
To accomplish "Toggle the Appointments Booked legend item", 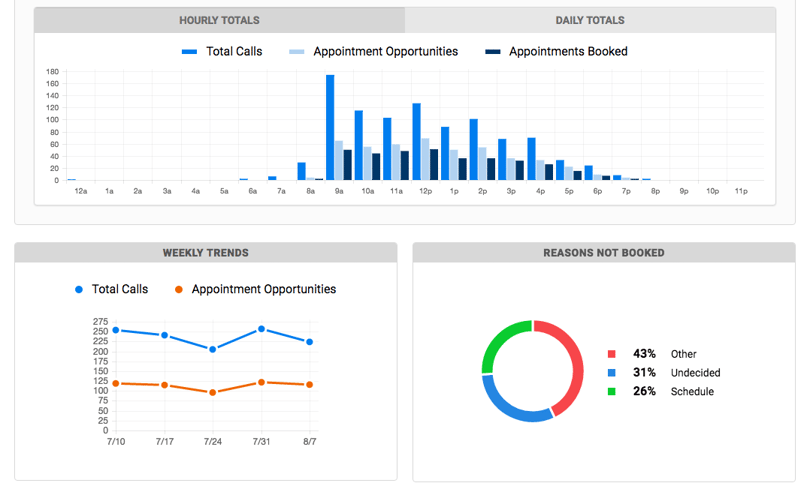I will 556,51.
